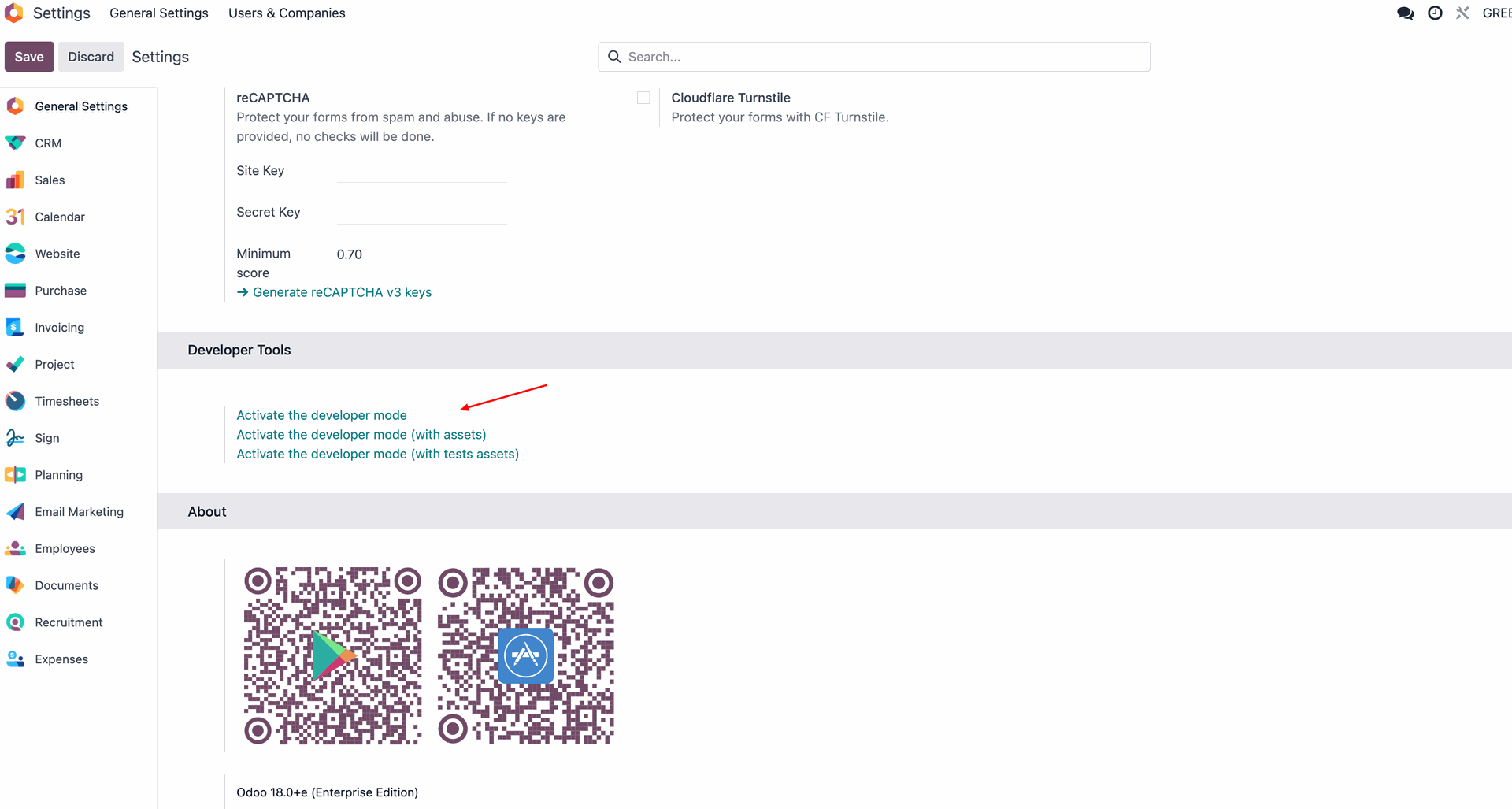Click the Cloudflare Turnstile title text

coord(731,98)
